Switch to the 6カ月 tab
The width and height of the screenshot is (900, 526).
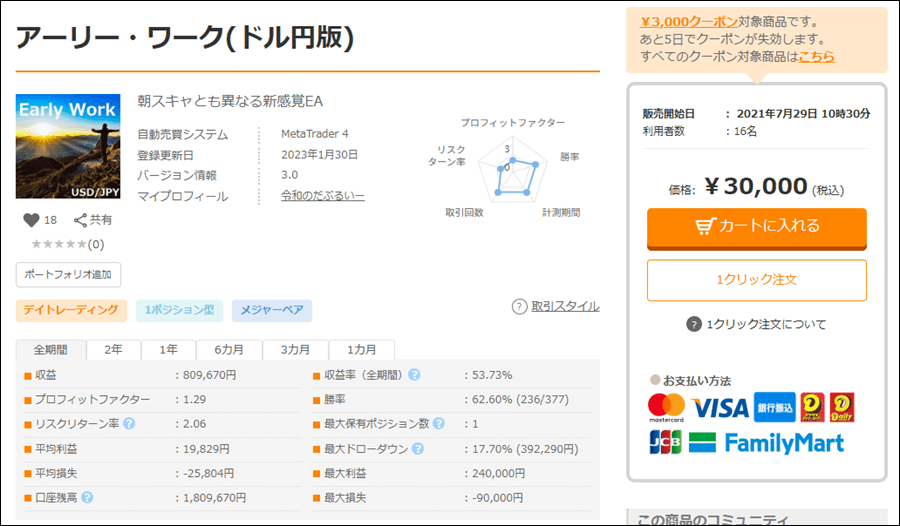(x=229, y=350)
